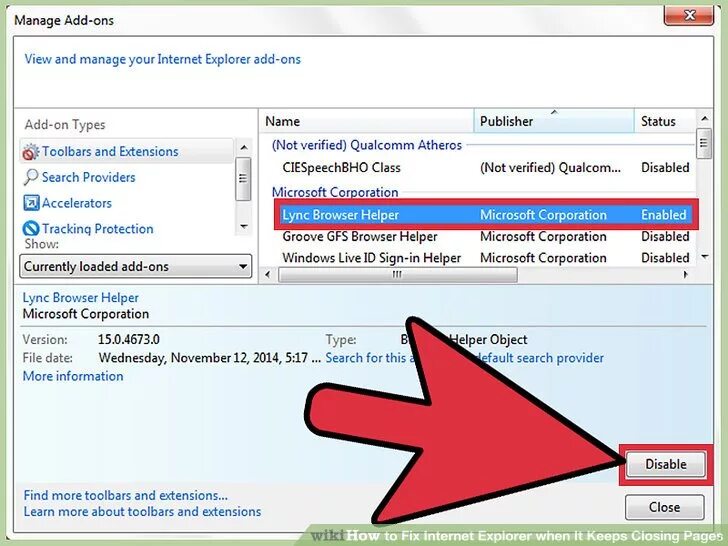Click the add-on list horizontal scrollbar thumb

click(397, 274)
